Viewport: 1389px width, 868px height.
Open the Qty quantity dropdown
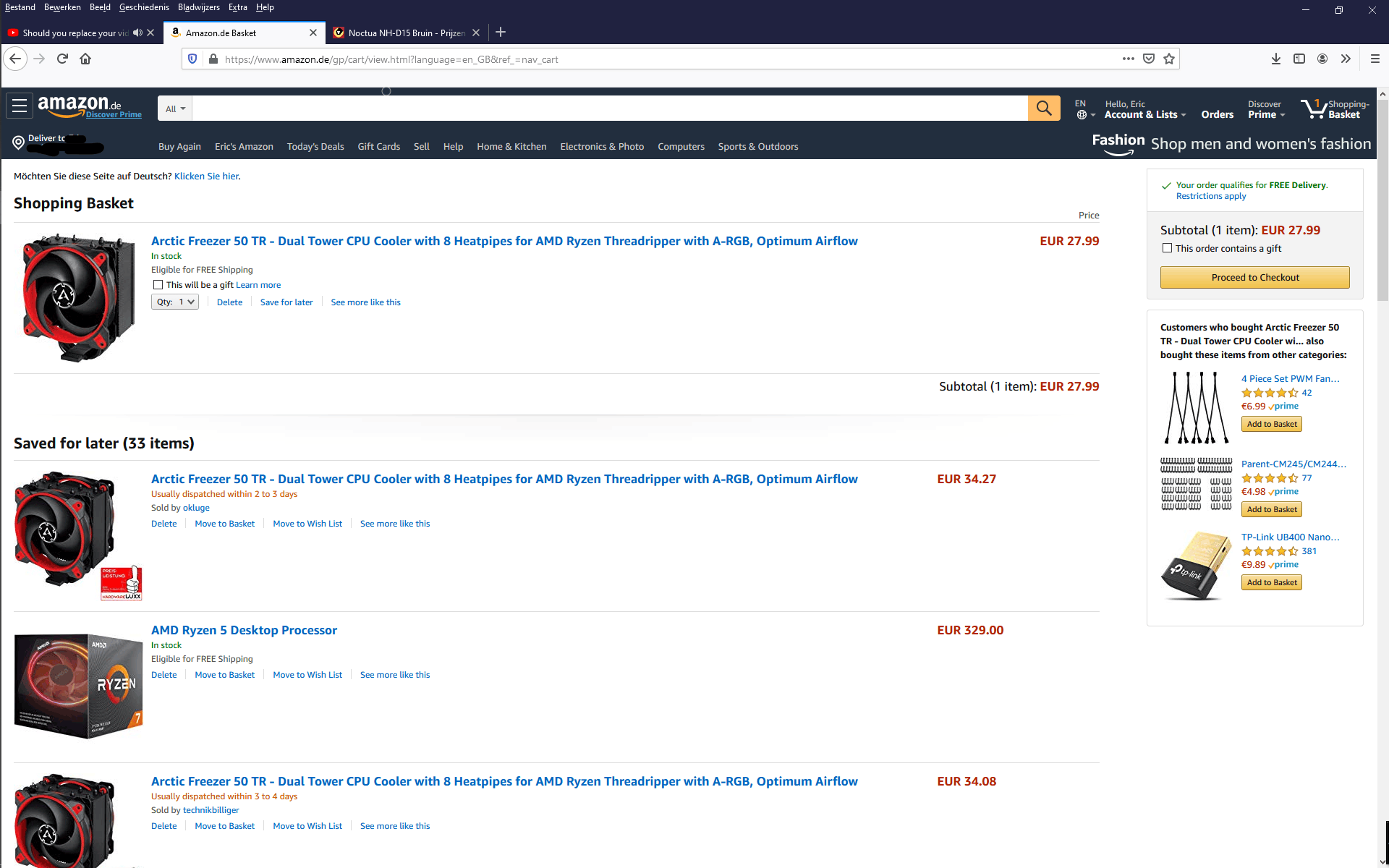click(174, 302)
